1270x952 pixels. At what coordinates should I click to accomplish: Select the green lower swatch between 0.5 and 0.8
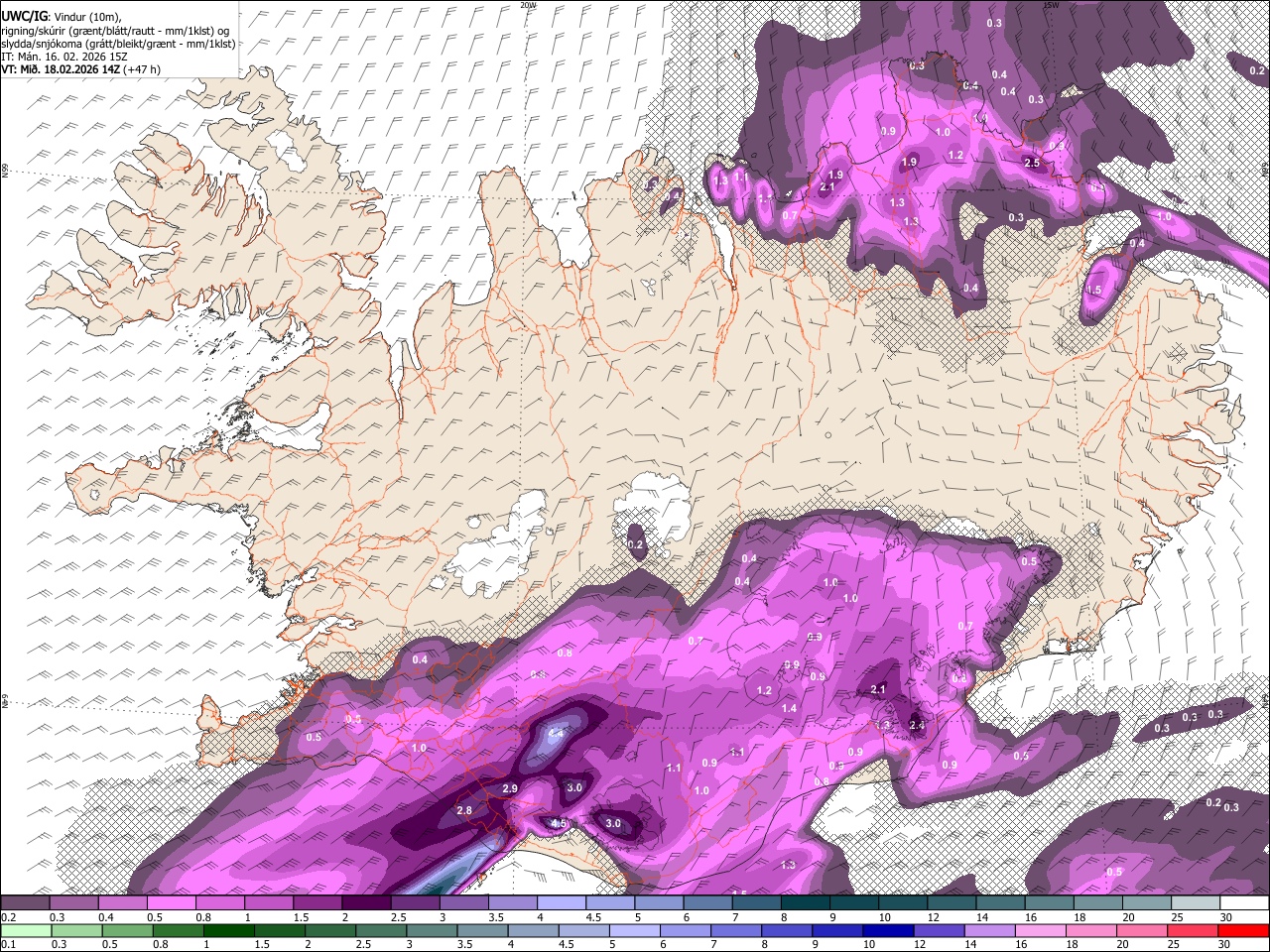127,930
